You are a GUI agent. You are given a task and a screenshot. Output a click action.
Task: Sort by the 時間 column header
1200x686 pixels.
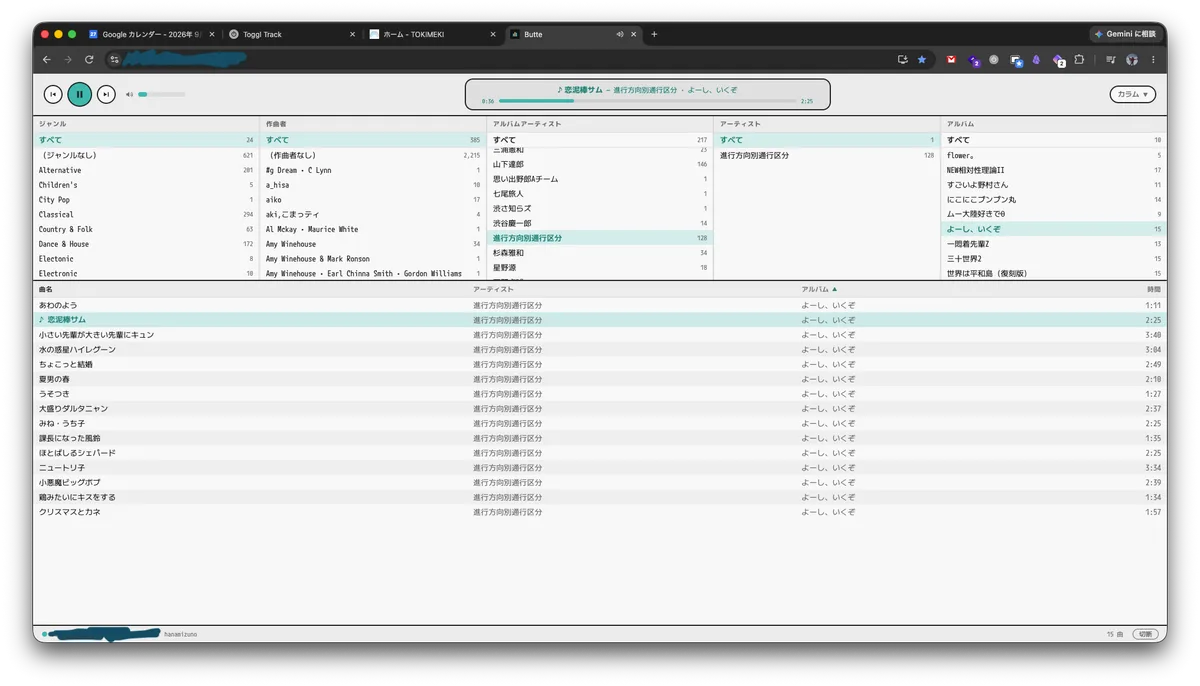[x=1154, y=289]
